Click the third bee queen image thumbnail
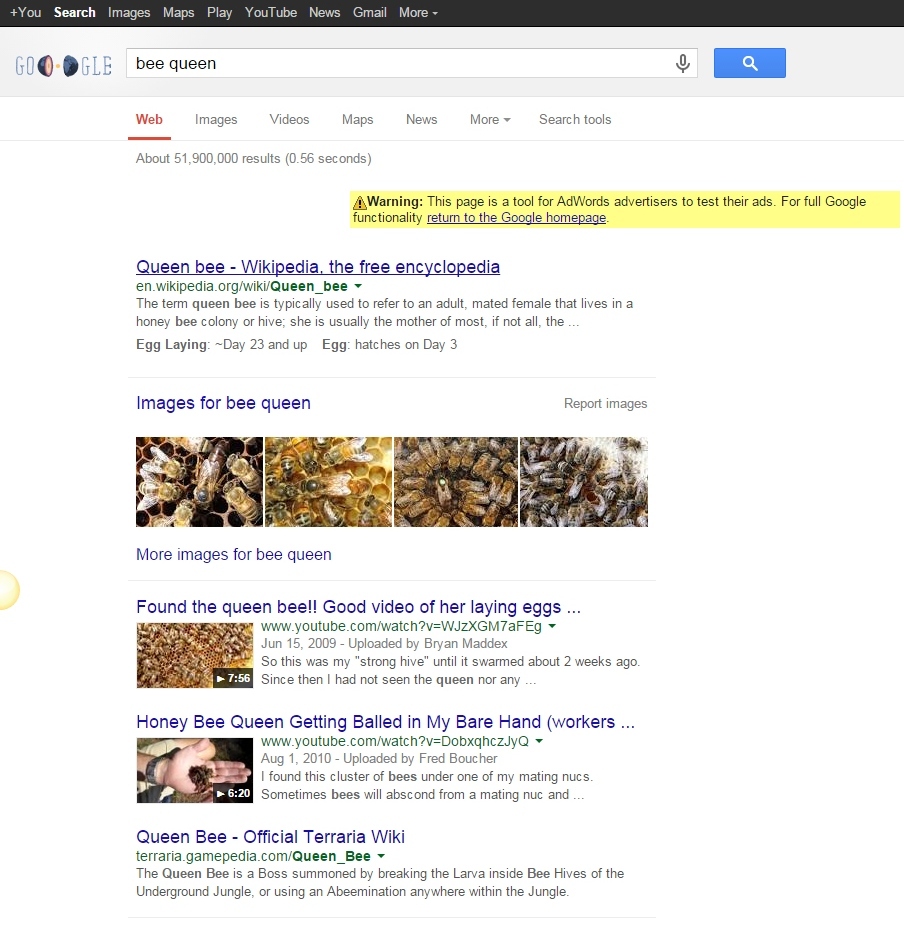This screenshot has height=931, width=904. point(456,482)
